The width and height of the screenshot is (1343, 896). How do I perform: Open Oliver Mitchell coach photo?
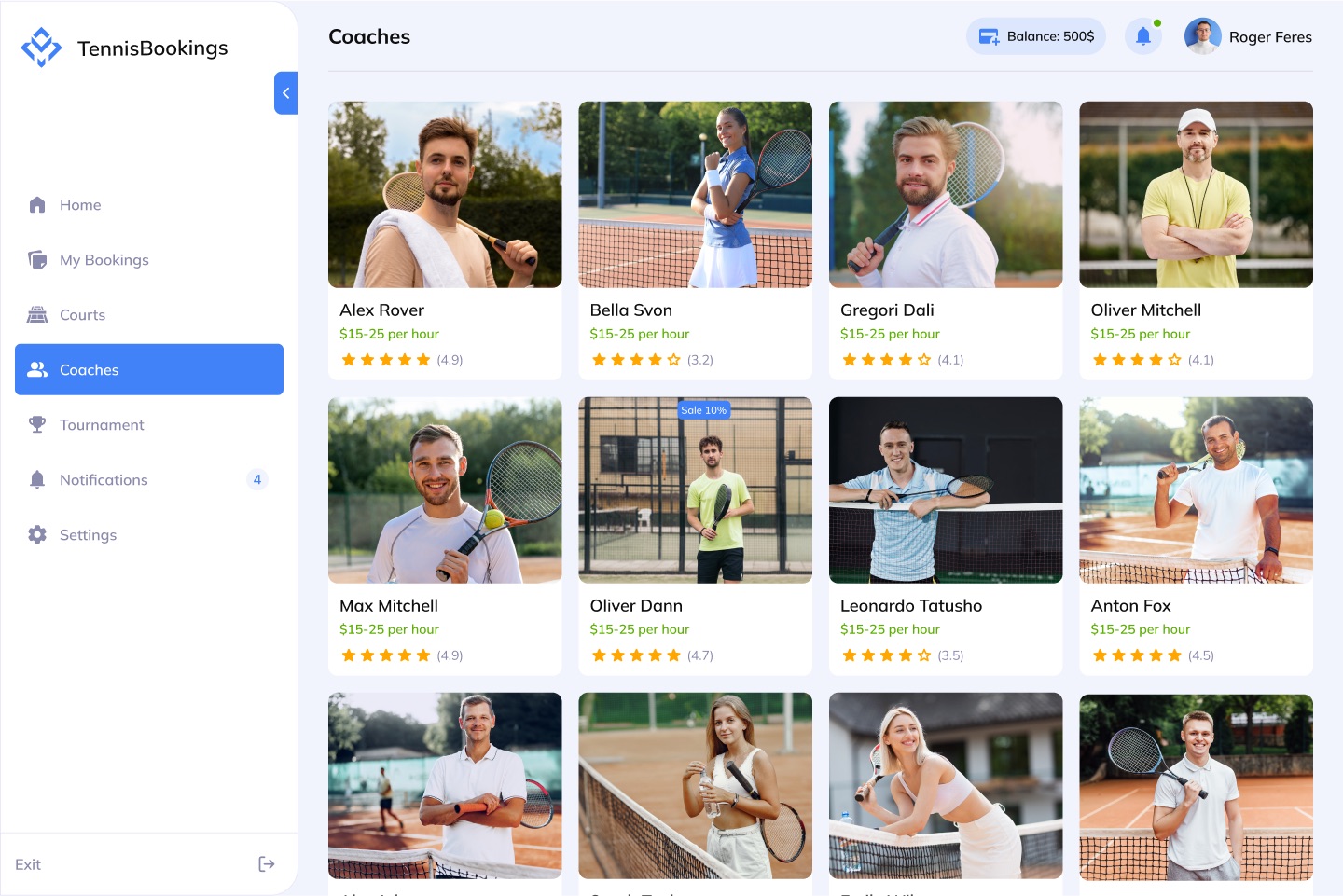(1196, 195)
